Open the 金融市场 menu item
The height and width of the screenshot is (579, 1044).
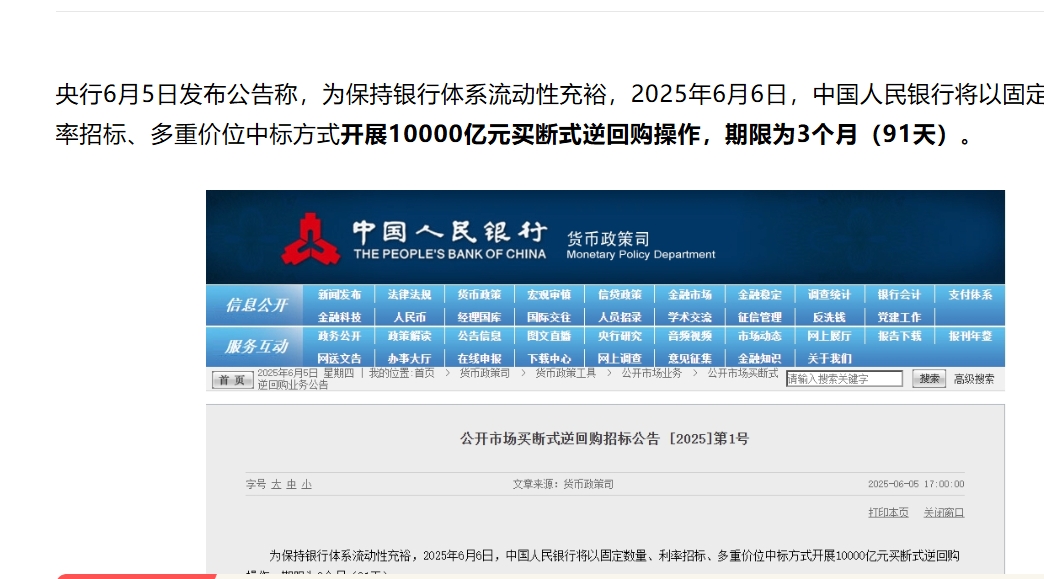click(x=690, y=295)
